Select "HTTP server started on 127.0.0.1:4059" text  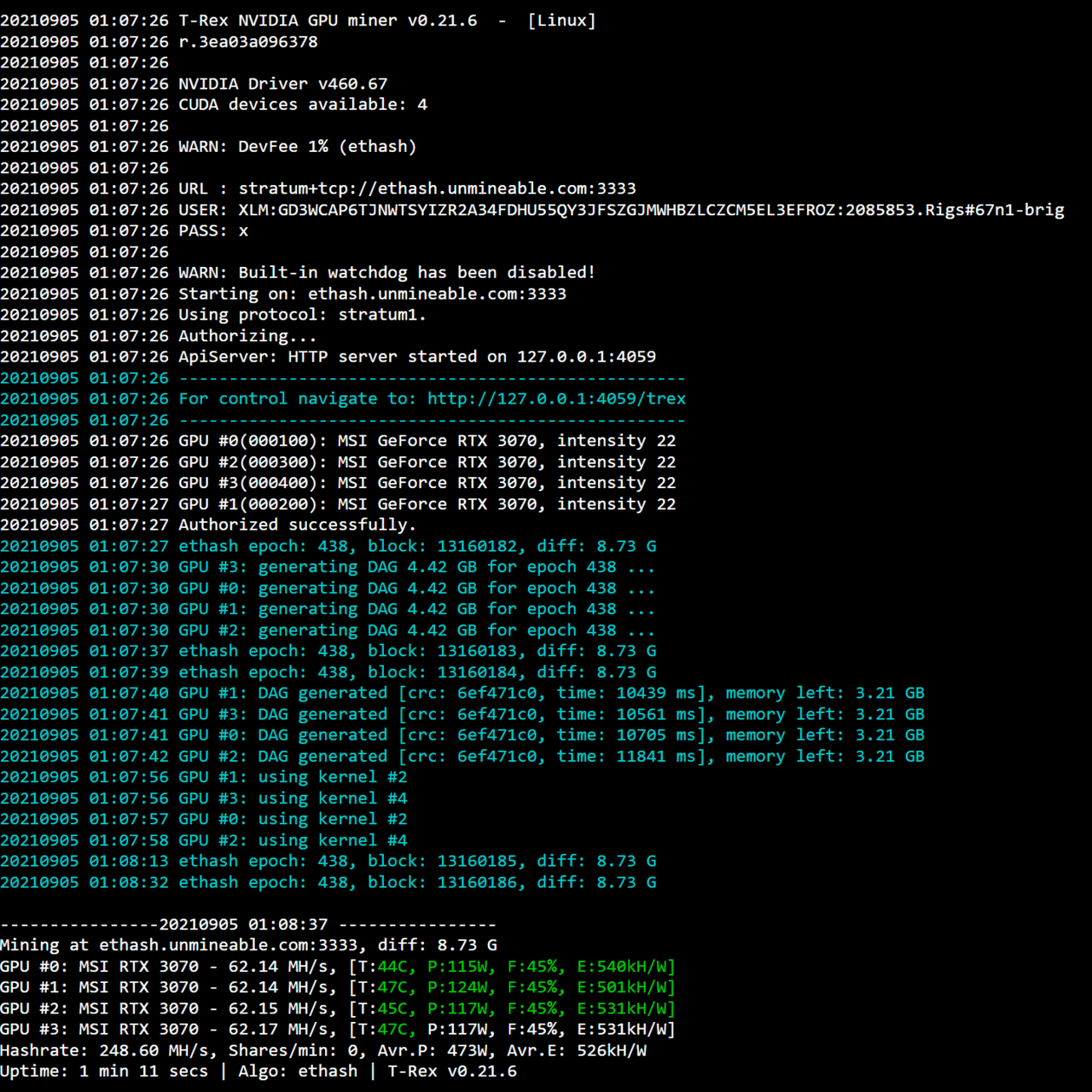(x=472, y=357)
